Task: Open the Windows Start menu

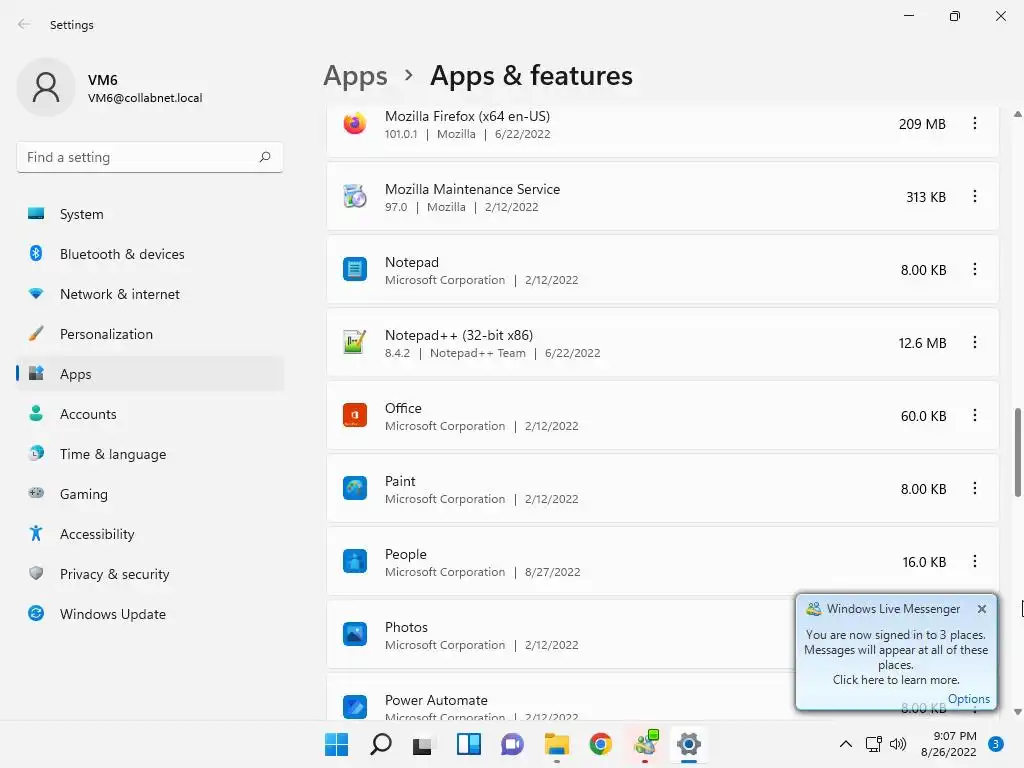Action: tap(336, 744)
